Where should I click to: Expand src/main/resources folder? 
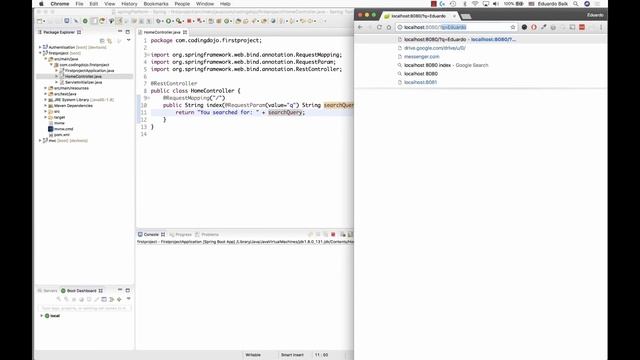46,88
